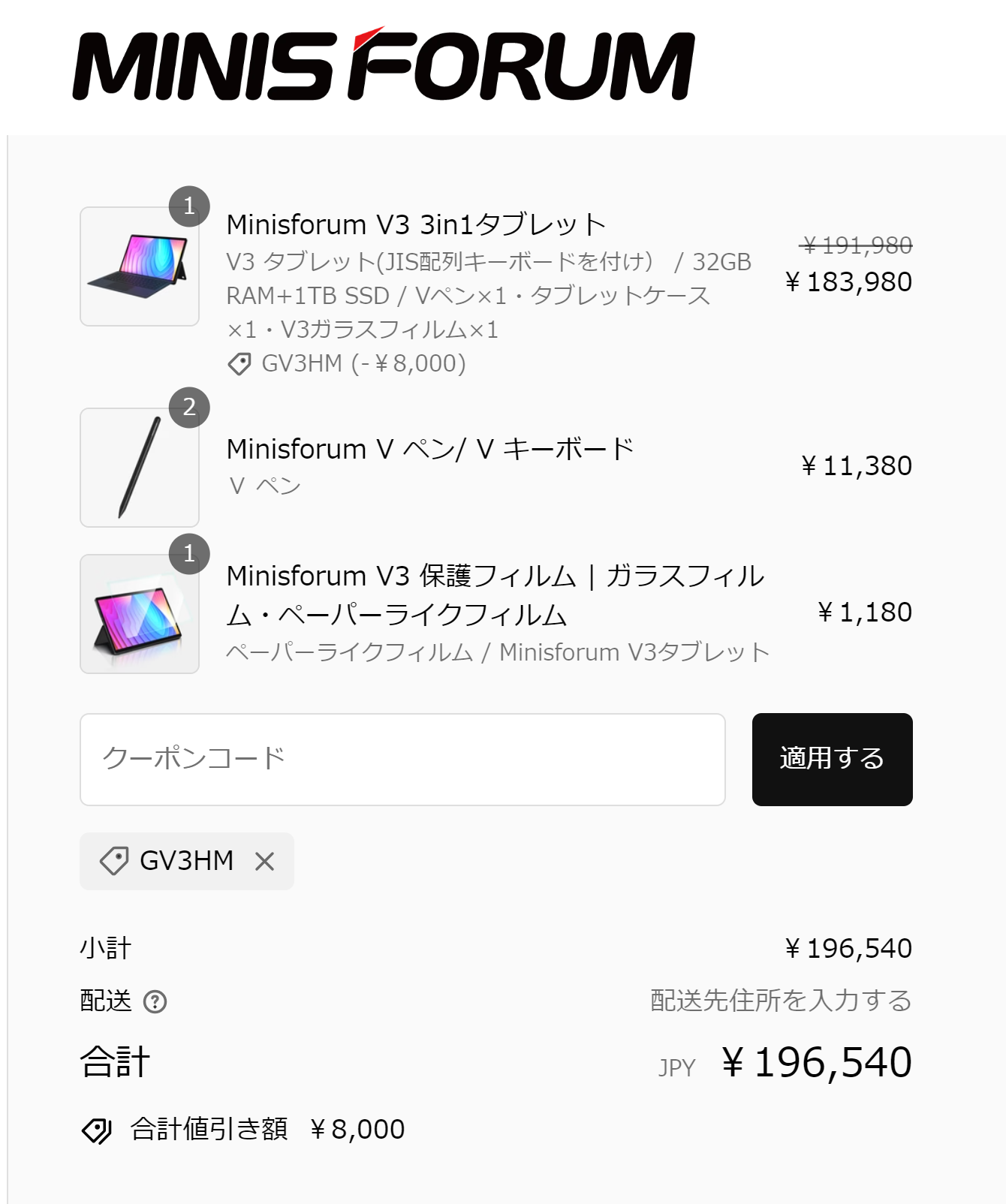This screenshot has height=1204, width=1006.
Task: Click the struck-through ¥191,980 original price
Action: point(857,245)
